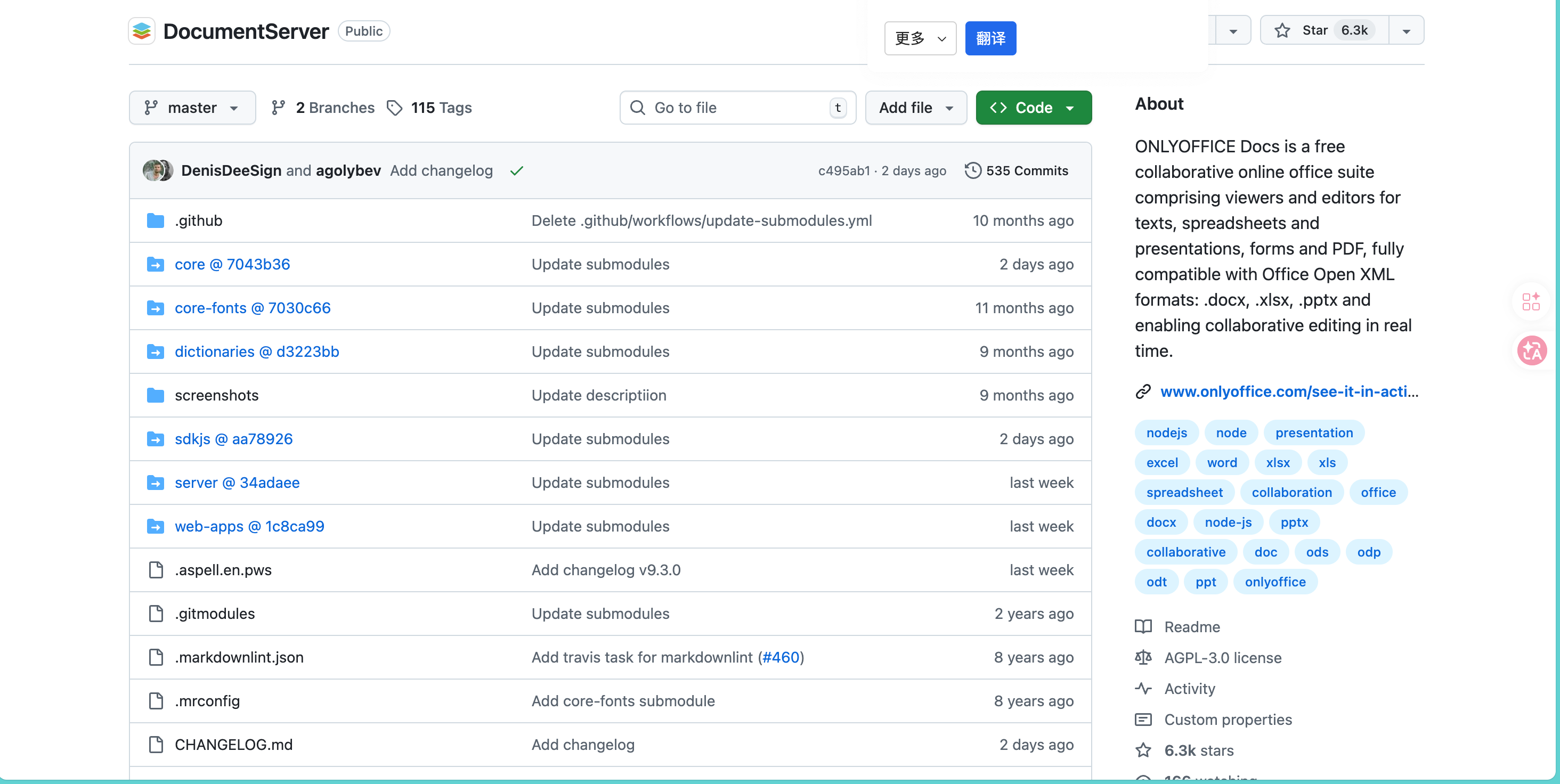Open the Add file dropdown
This screenshot has height=784, width=1560.
(x=915, y=108)
